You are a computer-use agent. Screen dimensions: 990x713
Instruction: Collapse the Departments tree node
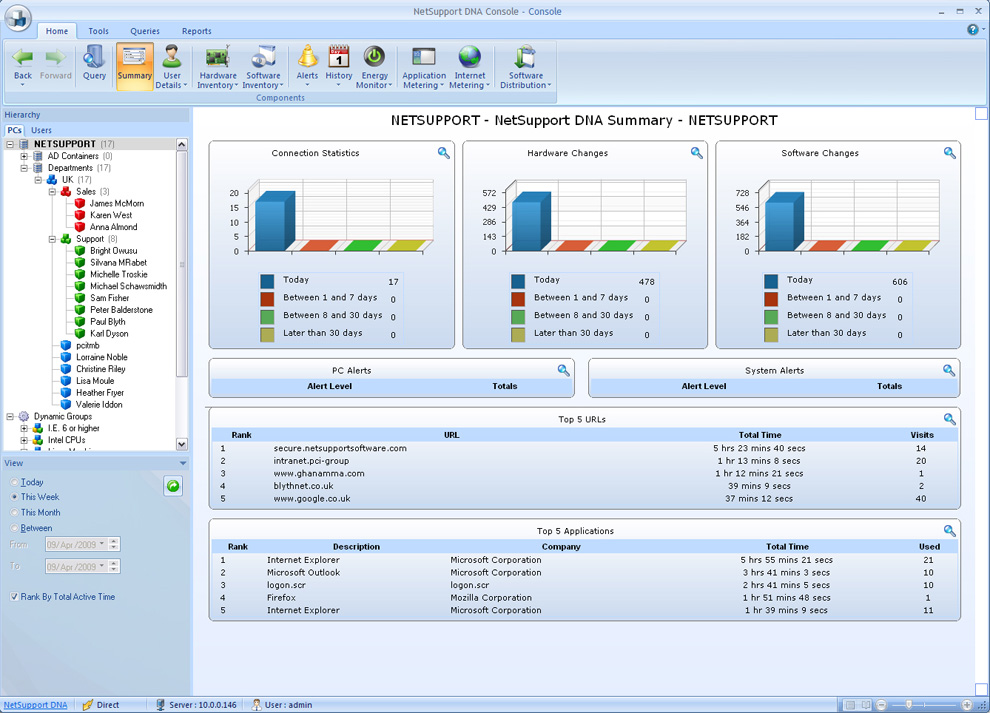point(24,168)
